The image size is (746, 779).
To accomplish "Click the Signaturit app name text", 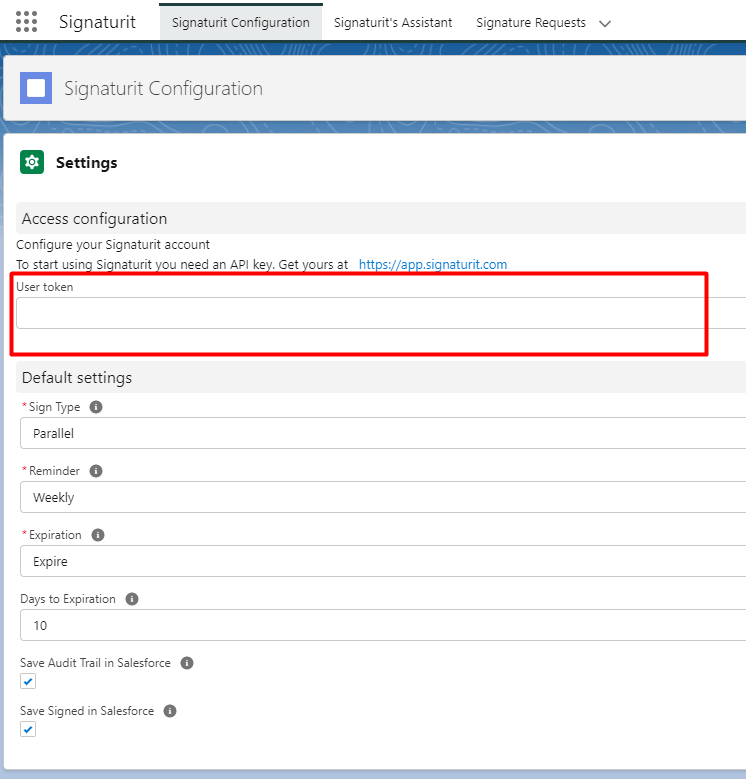I will [97, 22].
